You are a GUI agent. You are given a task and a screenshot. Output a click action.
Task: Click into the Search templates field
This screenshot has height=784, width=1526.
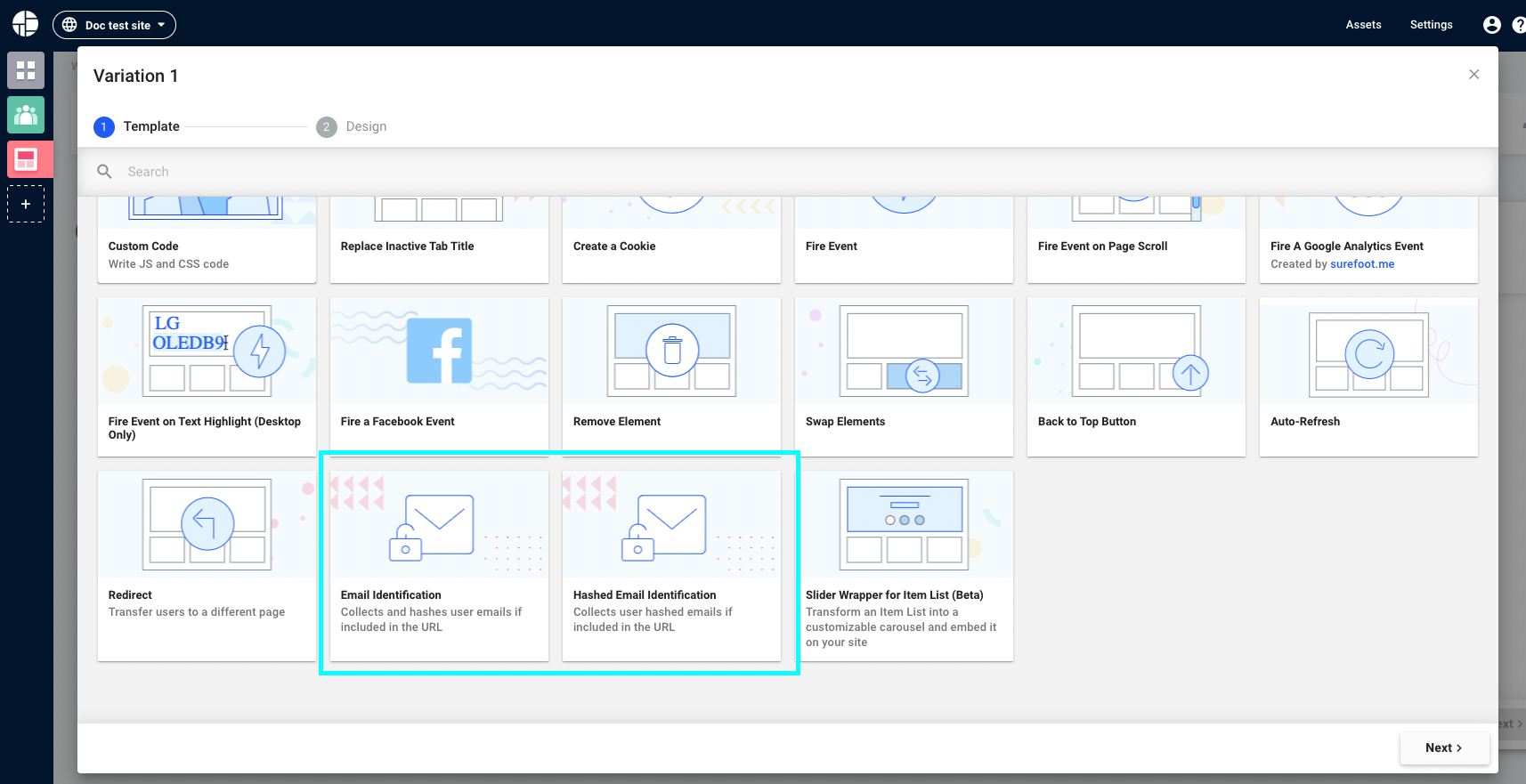[788, 172]
